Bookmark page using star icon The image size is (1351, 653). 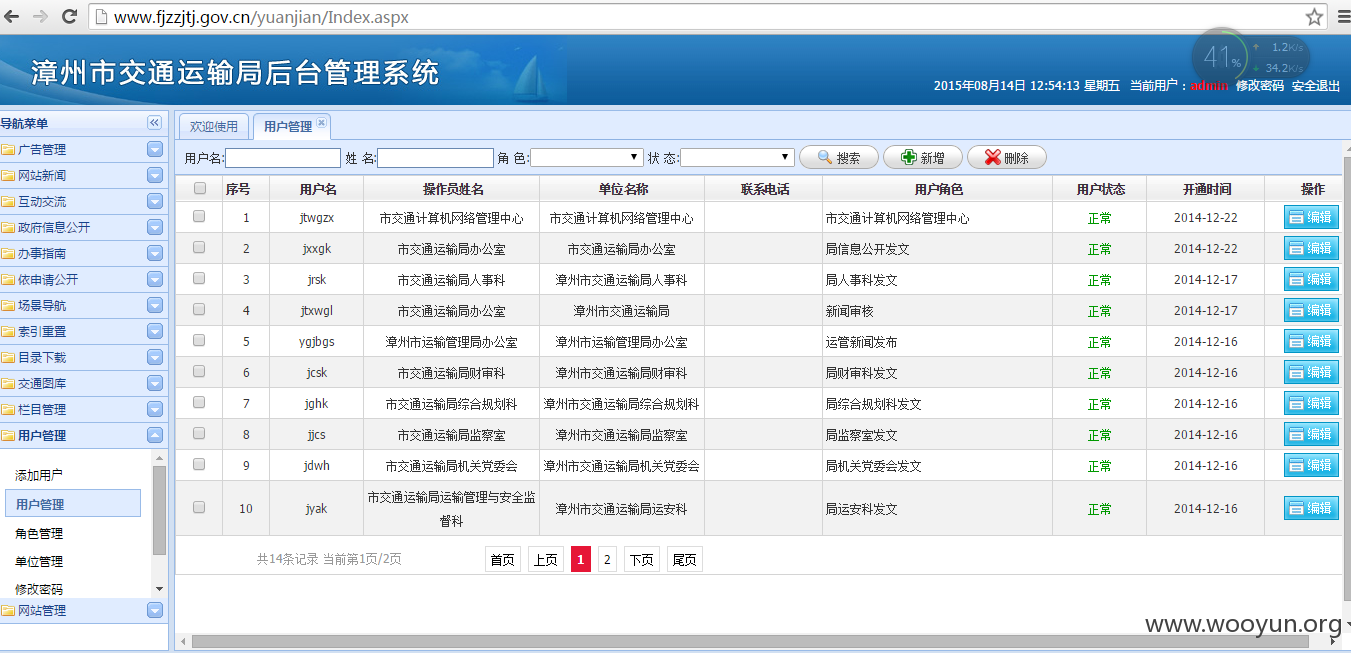1314,17
